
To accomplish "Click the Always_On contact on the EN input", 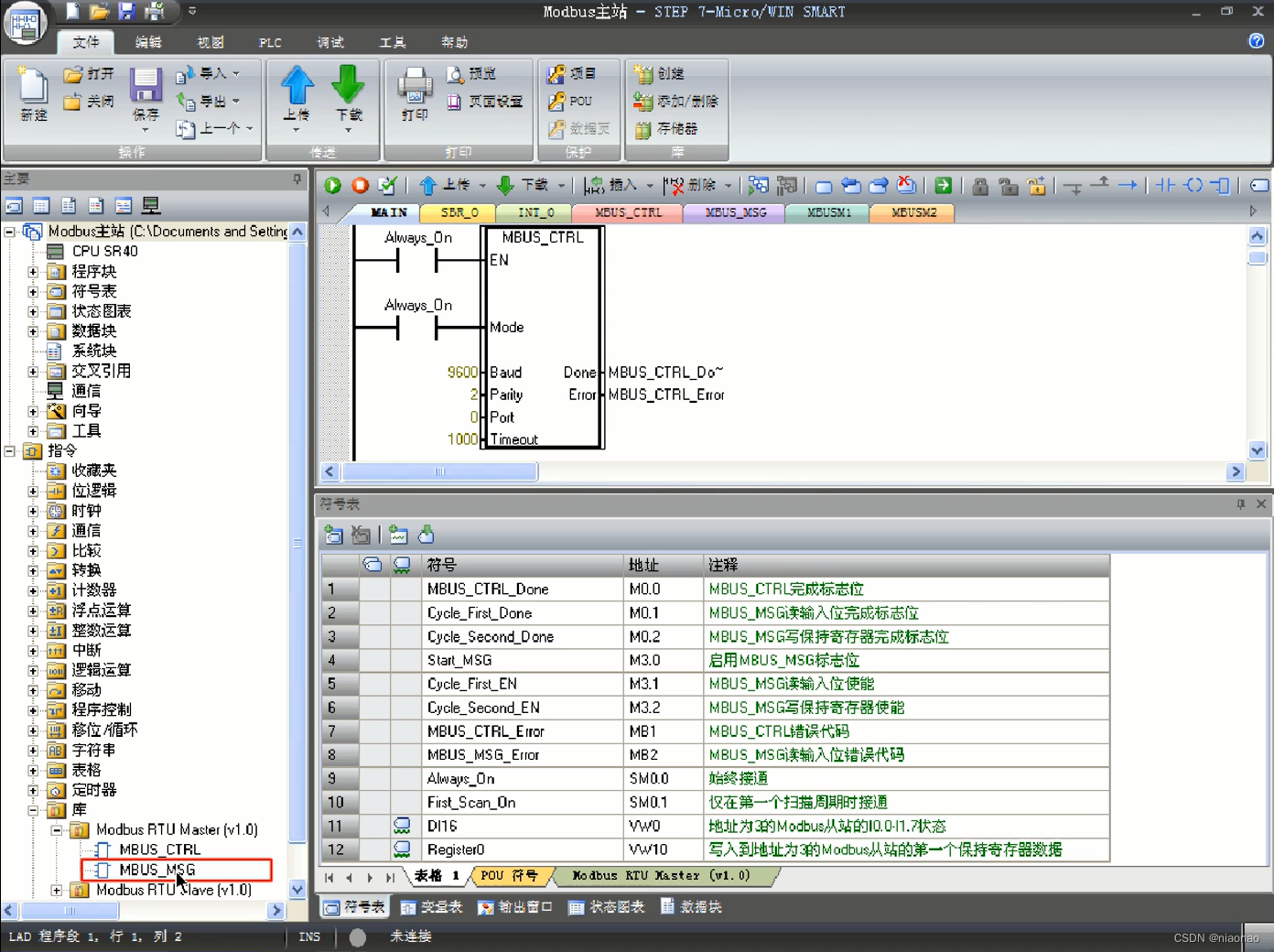I will pyautogui.click(x=417, y=261).
